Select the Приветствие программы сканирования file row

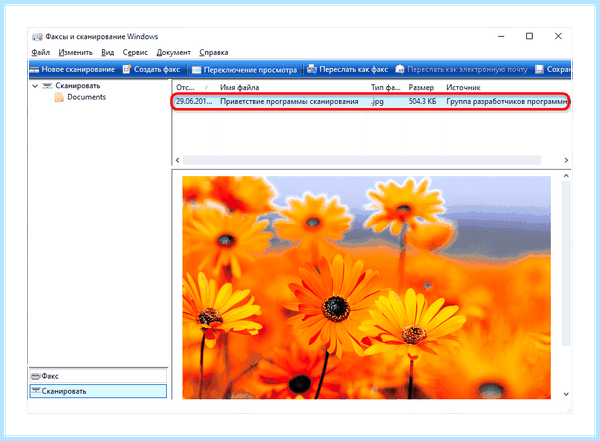point(370,101)
